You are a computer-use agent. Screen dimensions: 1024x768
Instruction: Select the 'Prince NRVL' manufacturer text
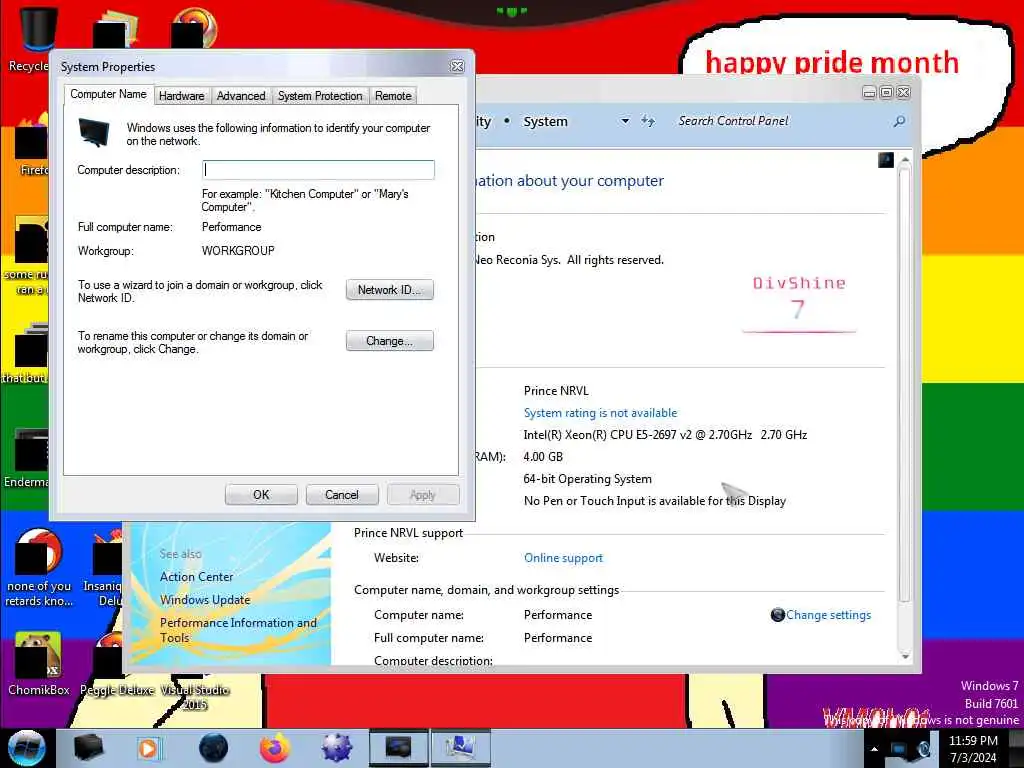tap(556, 391)
